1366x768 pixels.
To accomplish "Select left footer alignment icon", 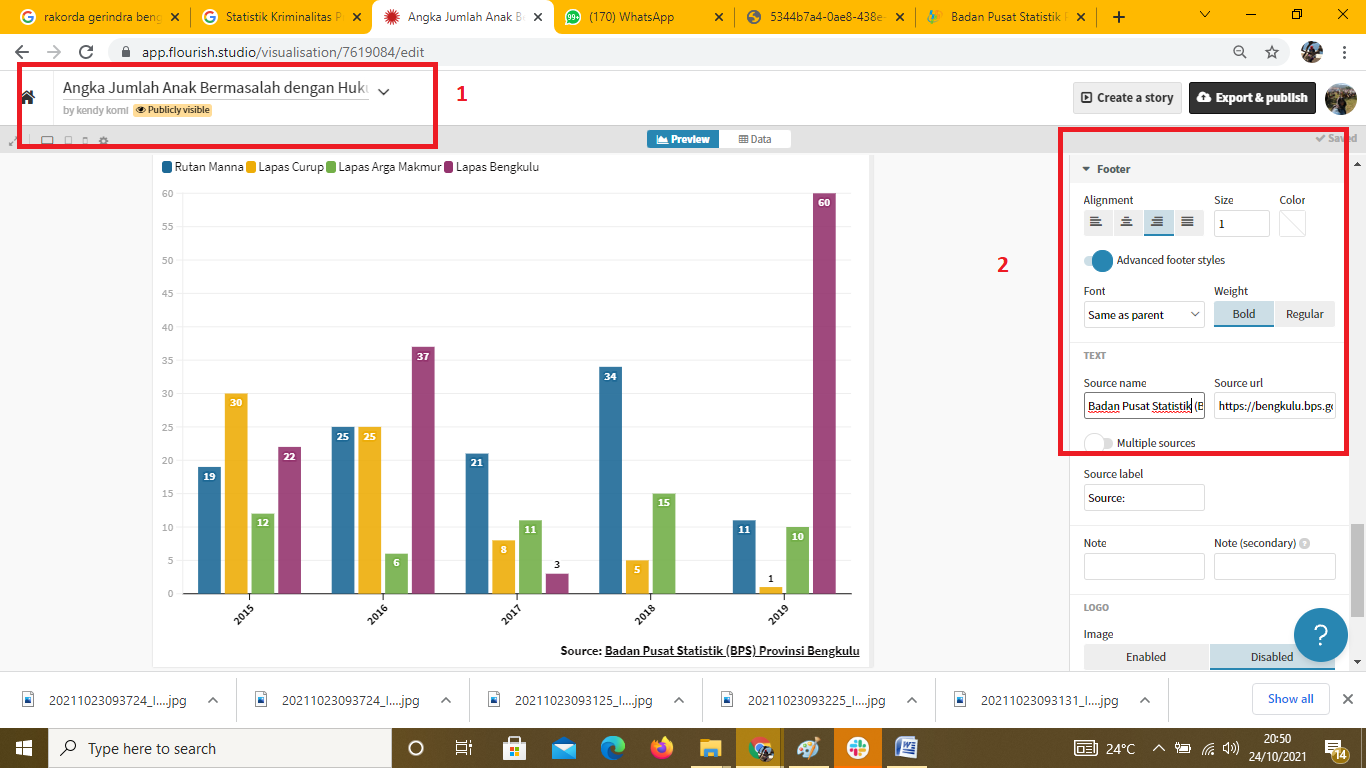I will [1096, 222].
